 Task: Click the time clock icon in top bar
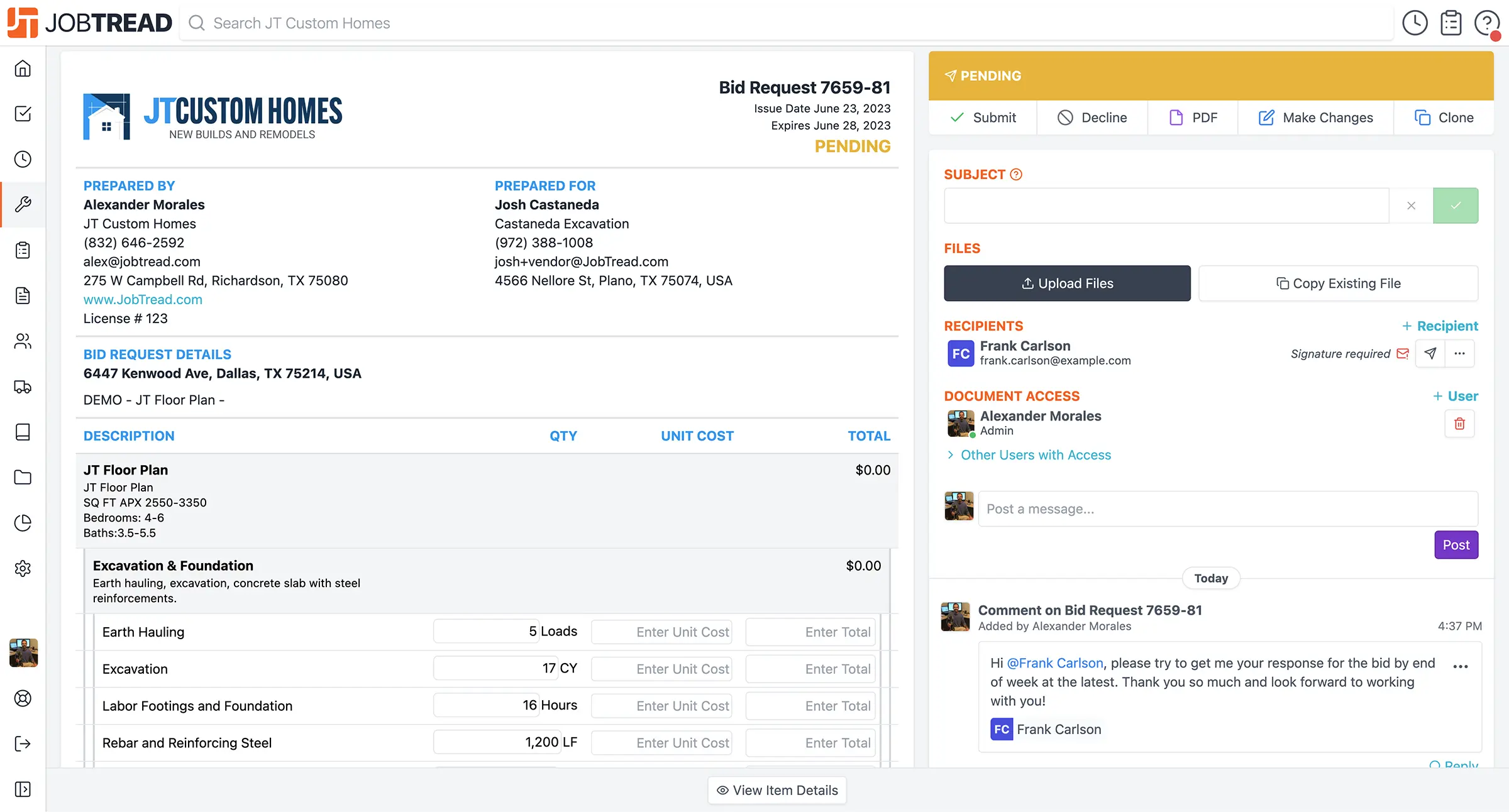click(1415, 23)
